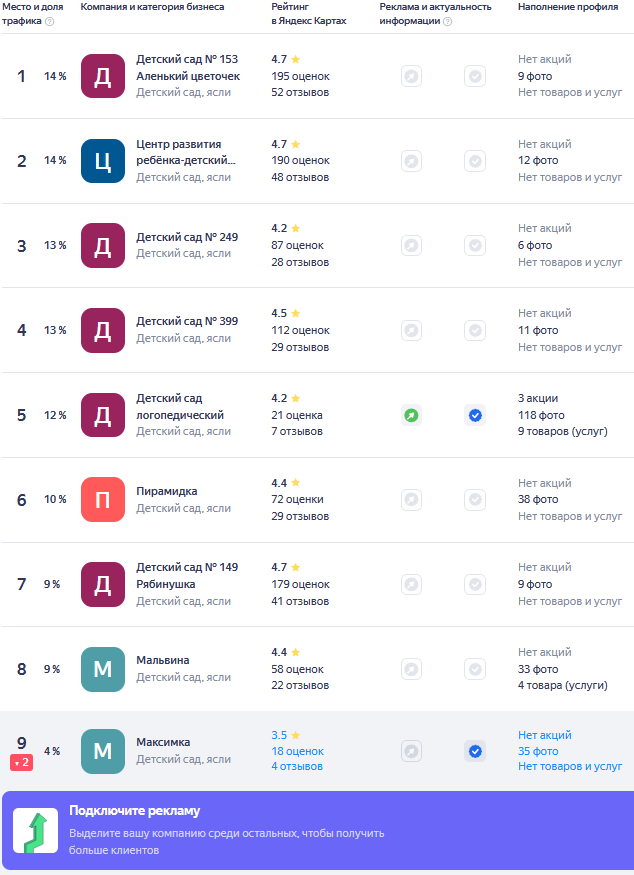
Task: Click teal 'М' avatar of Мальвина
Action: pyautogui.click(x=103, y=669)
